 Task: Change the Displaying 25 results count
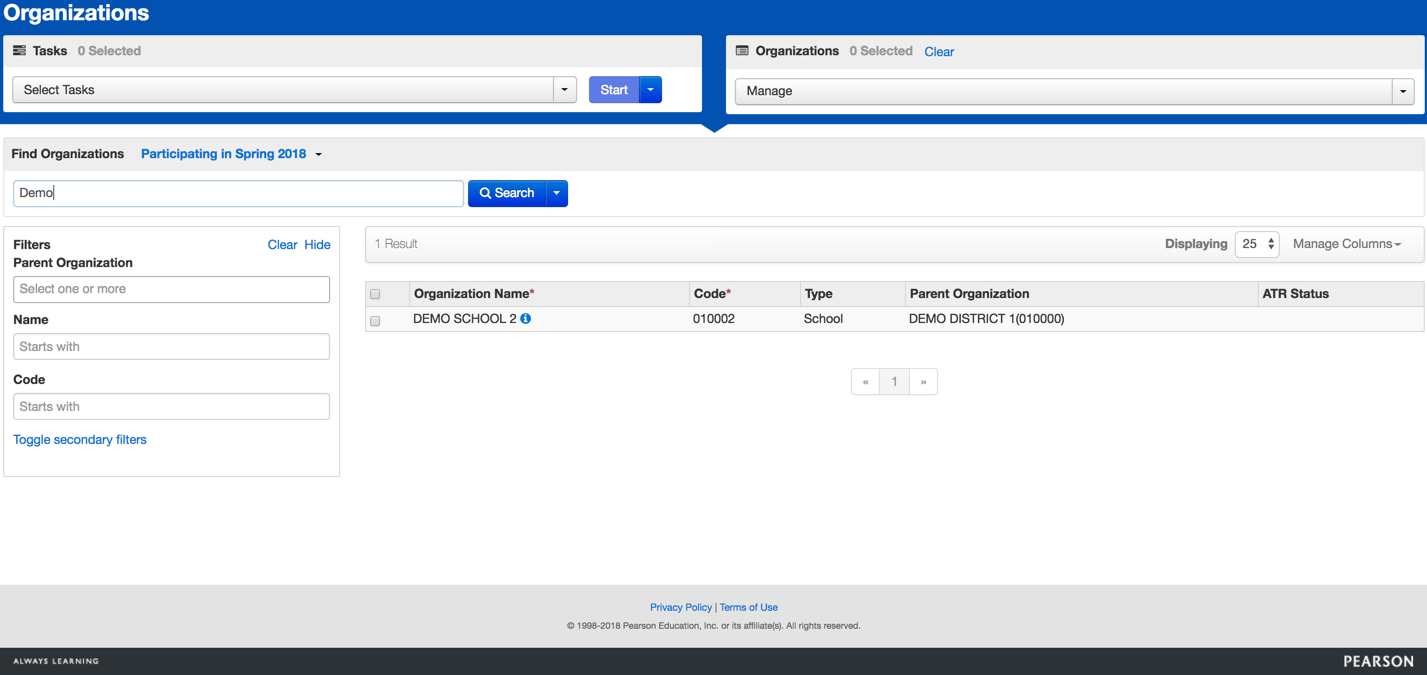pos(1257,244)
